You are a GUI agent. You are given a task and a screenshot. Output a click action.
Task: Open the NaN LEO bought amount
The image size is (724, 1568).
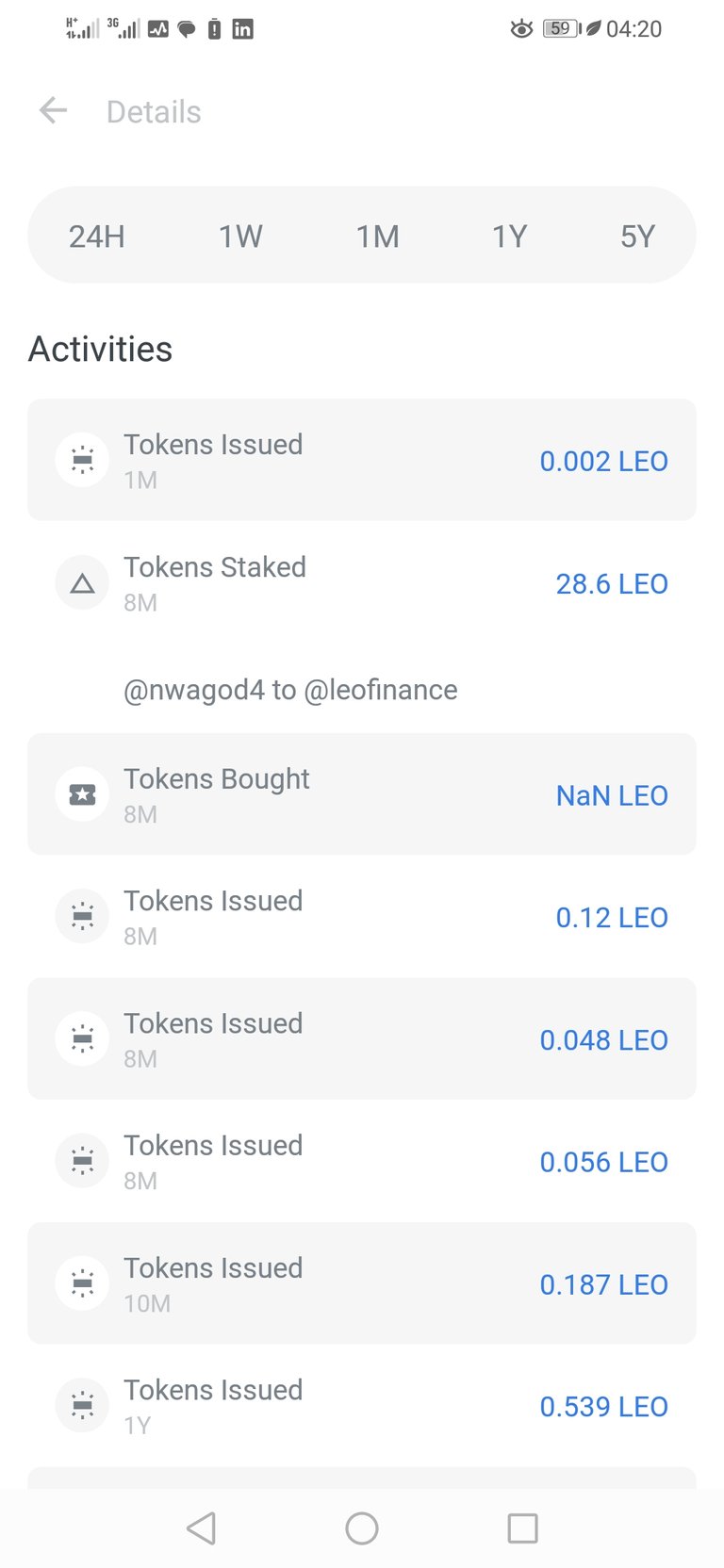pyautogui.click(x=612, y=795)
